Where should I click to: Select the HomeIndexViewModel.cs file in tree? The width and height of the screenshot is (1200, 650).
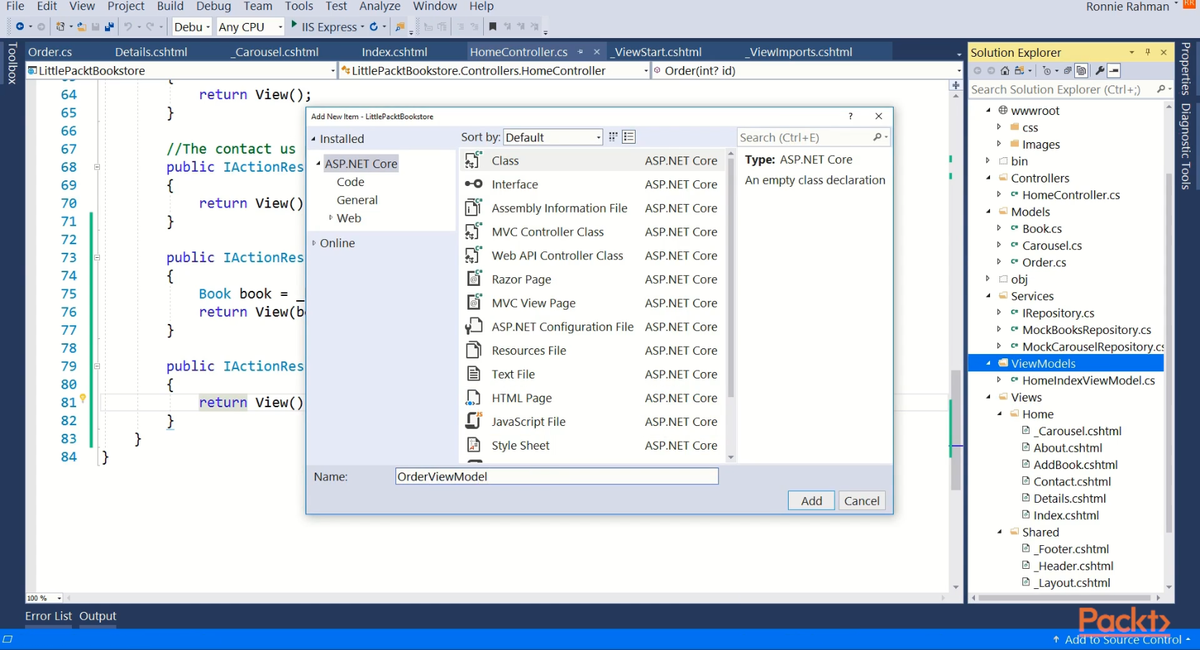[1088, 380]
